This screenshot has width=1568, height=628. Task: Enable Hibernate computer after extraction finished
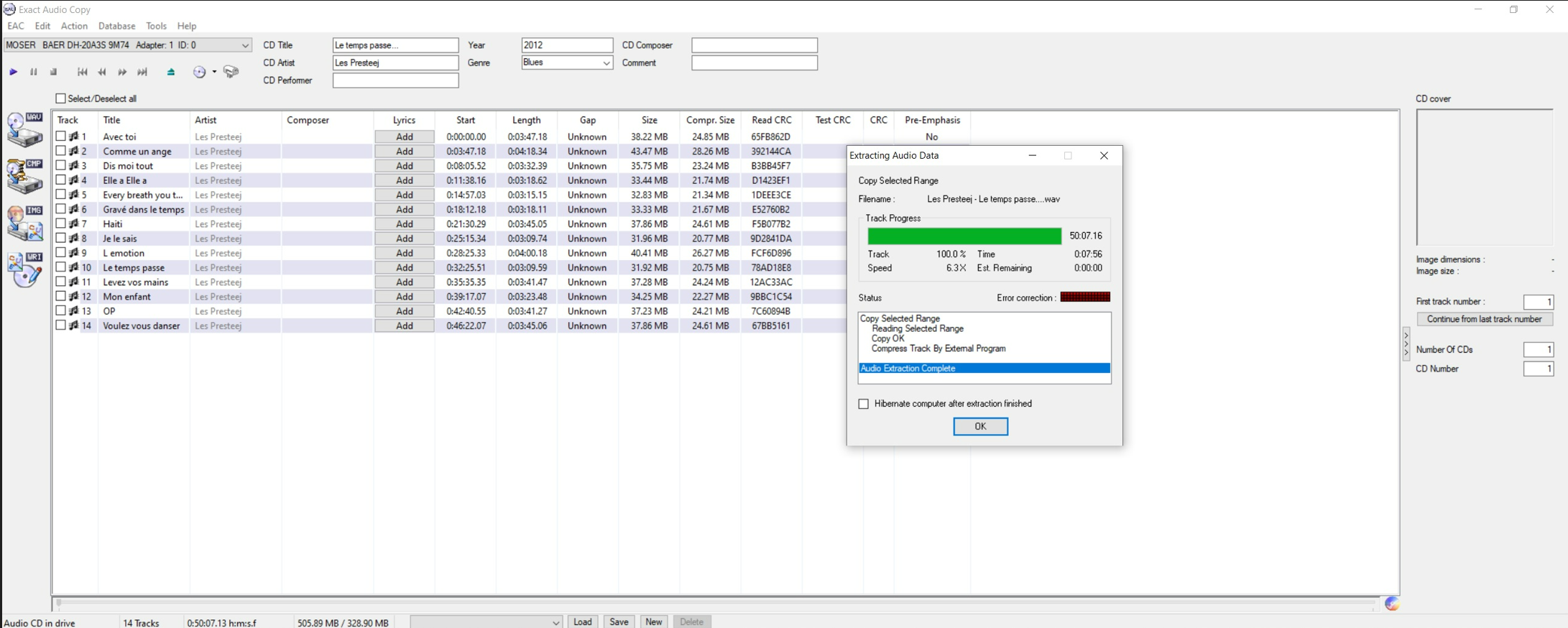point(864,404)
